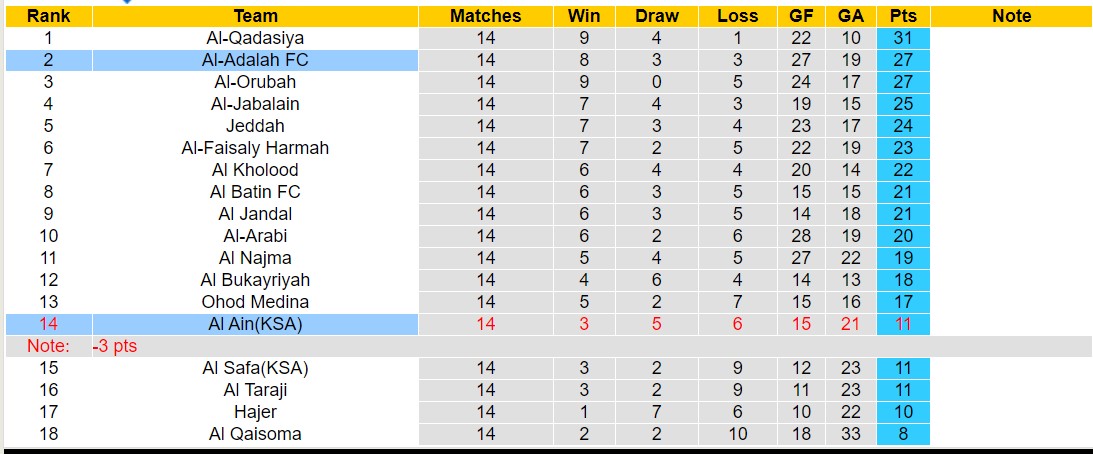The image size is (1093, 454).
Task: Click the Team column header
Action: coord(255,16)
